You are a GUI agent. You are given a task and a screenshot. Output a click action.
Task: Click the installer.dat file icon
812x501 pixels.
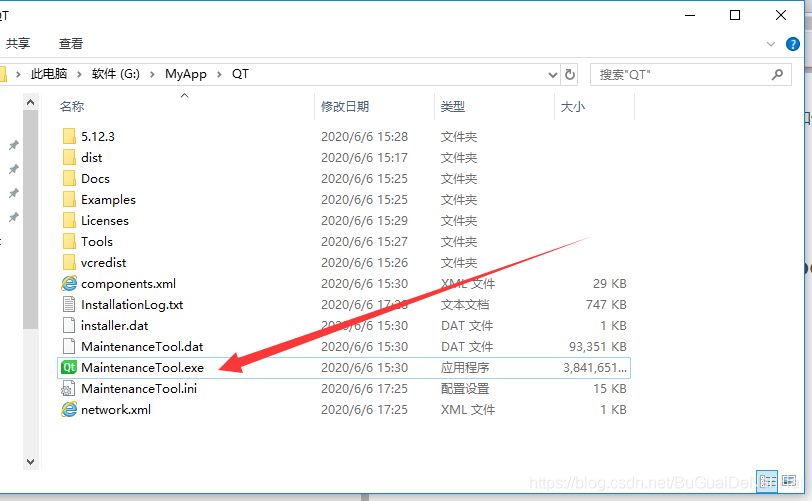click(x=69, y=325)
